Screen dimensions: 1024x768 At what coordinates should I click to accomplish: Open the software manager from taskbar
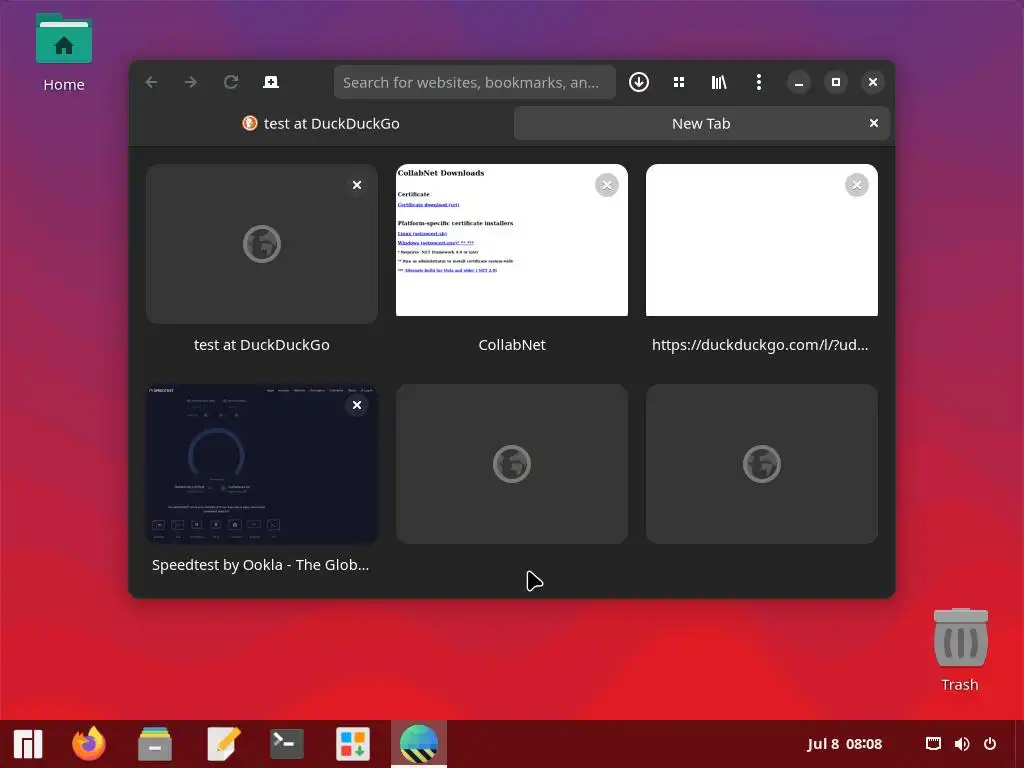(353, 744)
